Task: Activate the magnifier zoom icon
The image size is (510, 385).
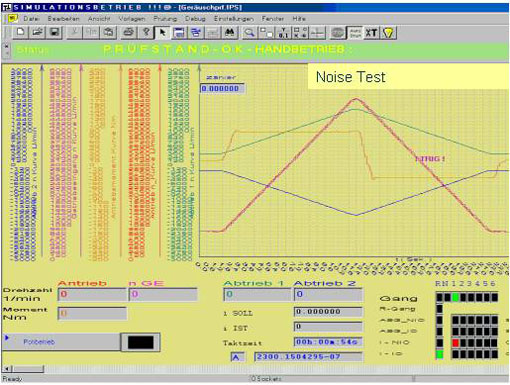Action: pyautogui.click(x=249, y=33)
